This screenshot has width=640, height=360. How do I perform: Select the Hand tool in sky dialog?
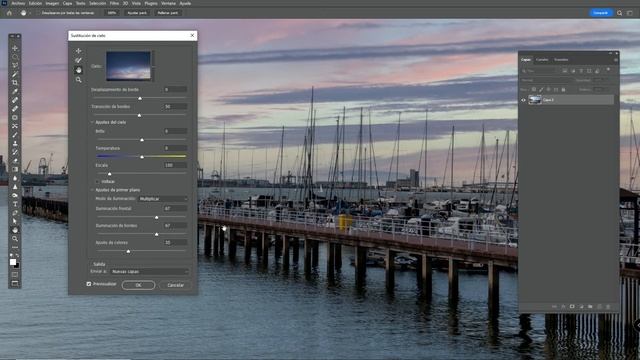tap(78, 70)
